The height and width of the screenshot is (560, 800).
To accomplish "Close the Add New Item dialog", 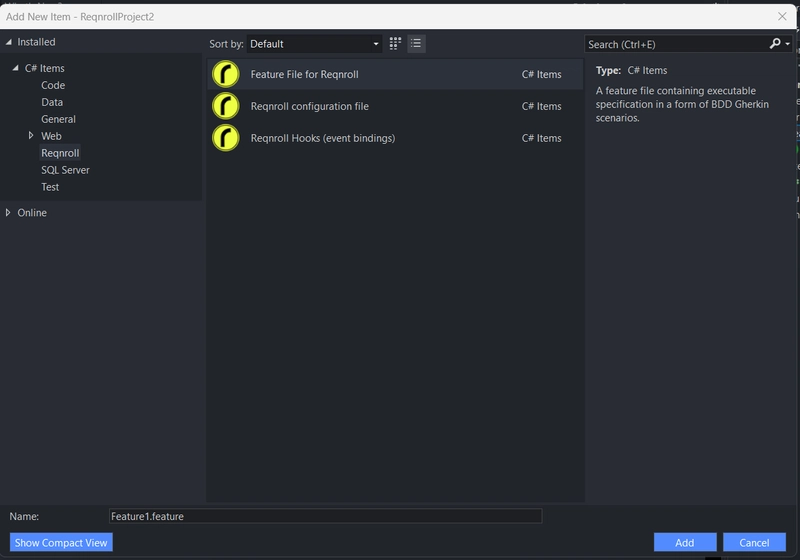I will click(x=782, y=16).
